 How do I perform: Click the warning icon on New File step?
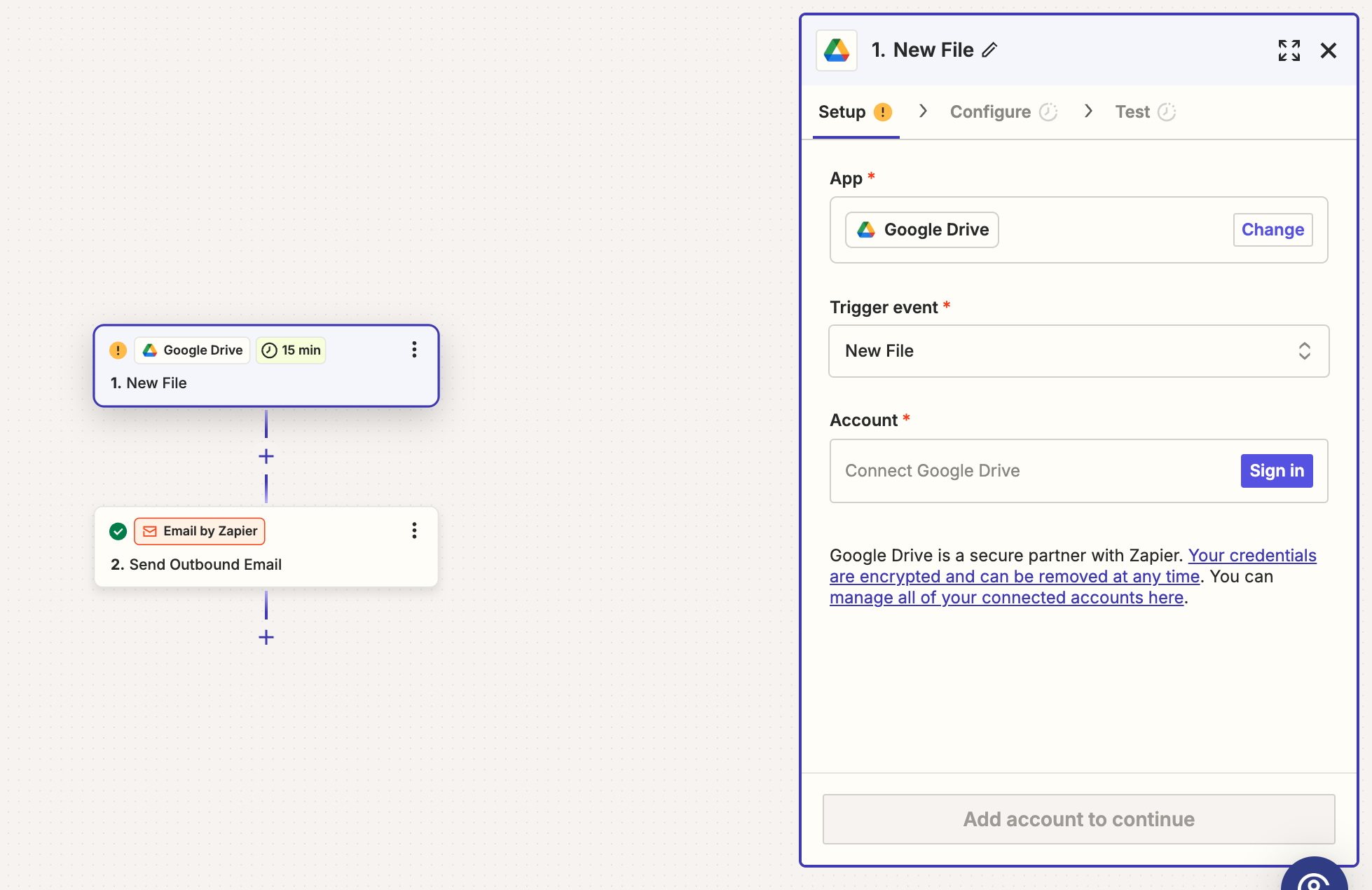click(118, 350)
